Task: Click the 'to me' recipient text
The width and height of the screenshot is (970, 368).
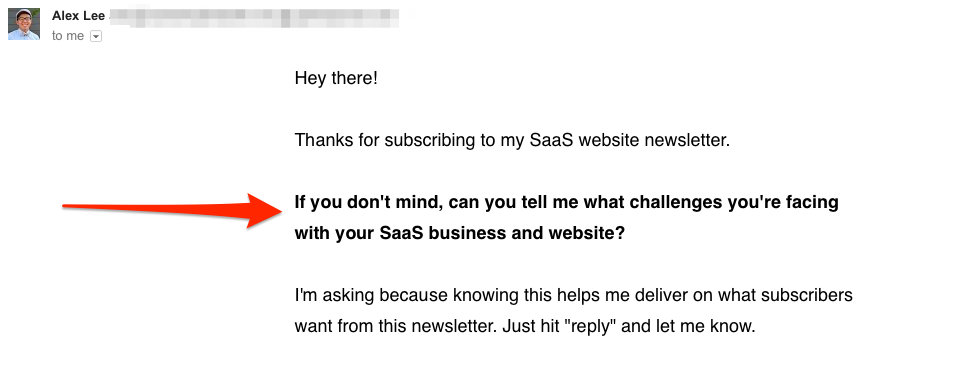Action: [67, 36]
